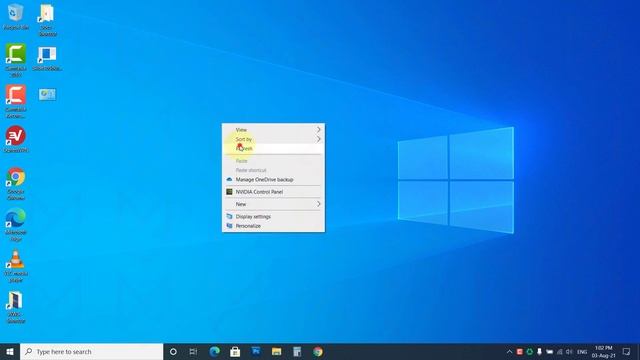640x360 pixels.
Task: Open NVIDIA Control Panel from context menu
Action: click(x=273, y=192)
